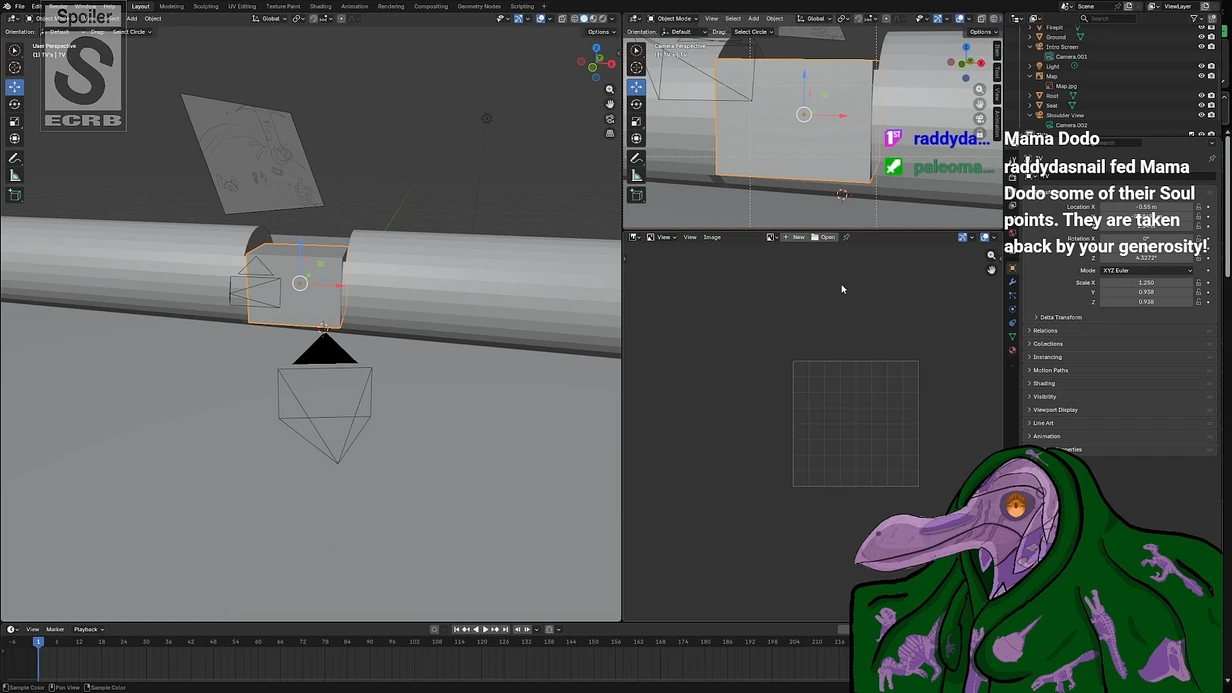Click zoom magnifier in the image editor
The image size is (1232, 693).
coord(991,256)
